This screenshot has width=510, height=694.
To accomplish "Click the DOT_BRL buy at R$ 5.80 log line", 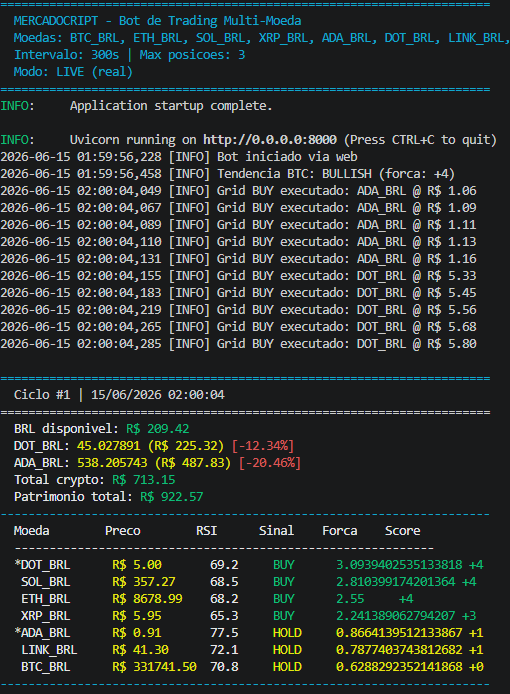I will pyautogui.click(x=238, y=344).
